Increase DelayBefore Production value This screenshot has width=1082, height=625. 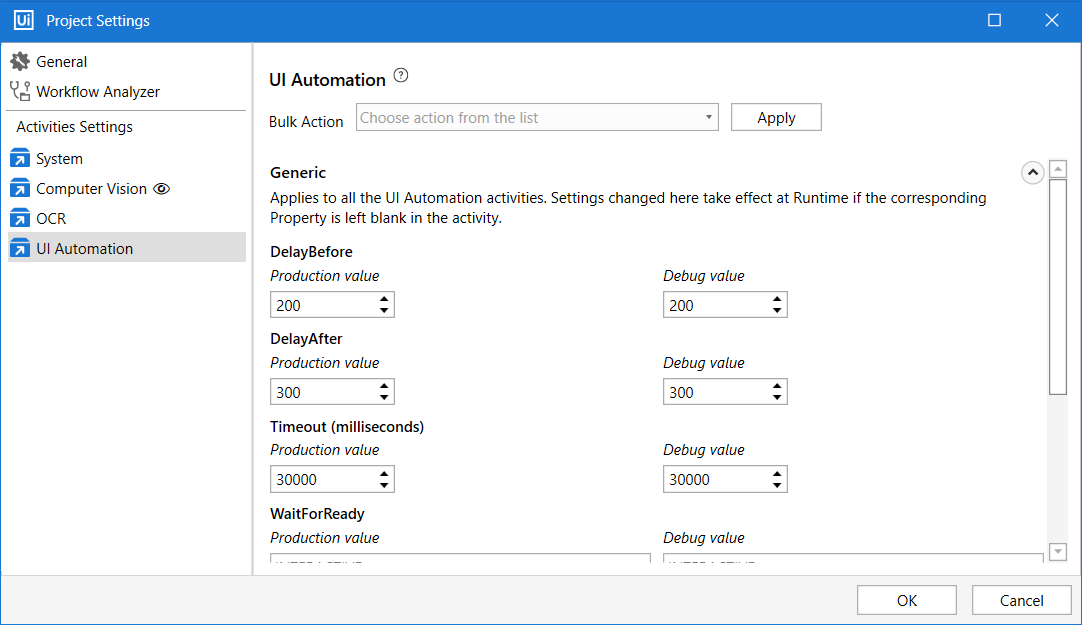pos(384,299)
